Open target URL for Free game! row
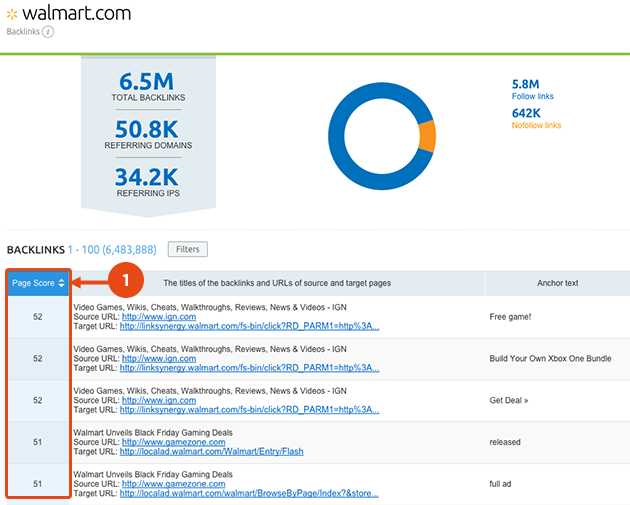This screenshot has height=505, width=630. tap(250, 326)
